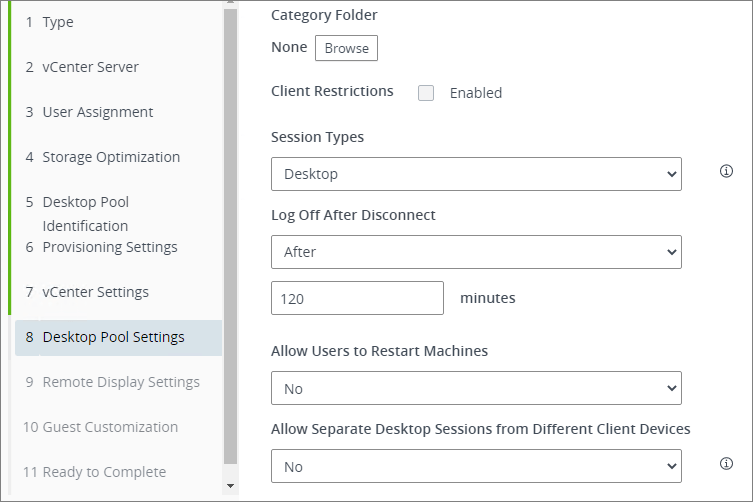753x502 pixels.
Task: Enable the Client Restrictions checkbox
Action: [x=426, y=93]
